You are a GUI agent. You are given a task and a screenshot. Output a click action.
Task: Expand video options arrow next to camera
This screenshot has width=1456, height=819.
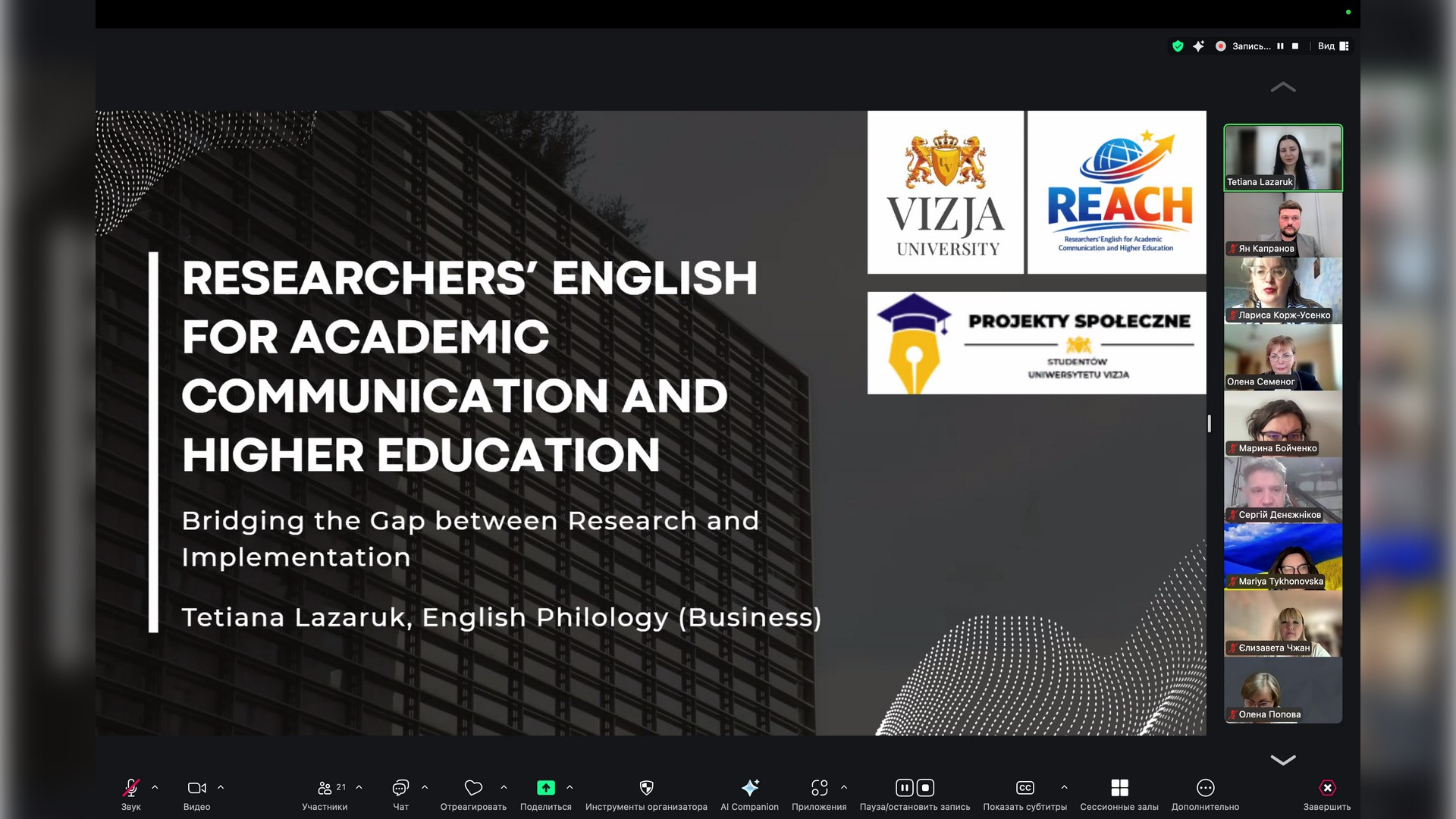tap(221, 787)
